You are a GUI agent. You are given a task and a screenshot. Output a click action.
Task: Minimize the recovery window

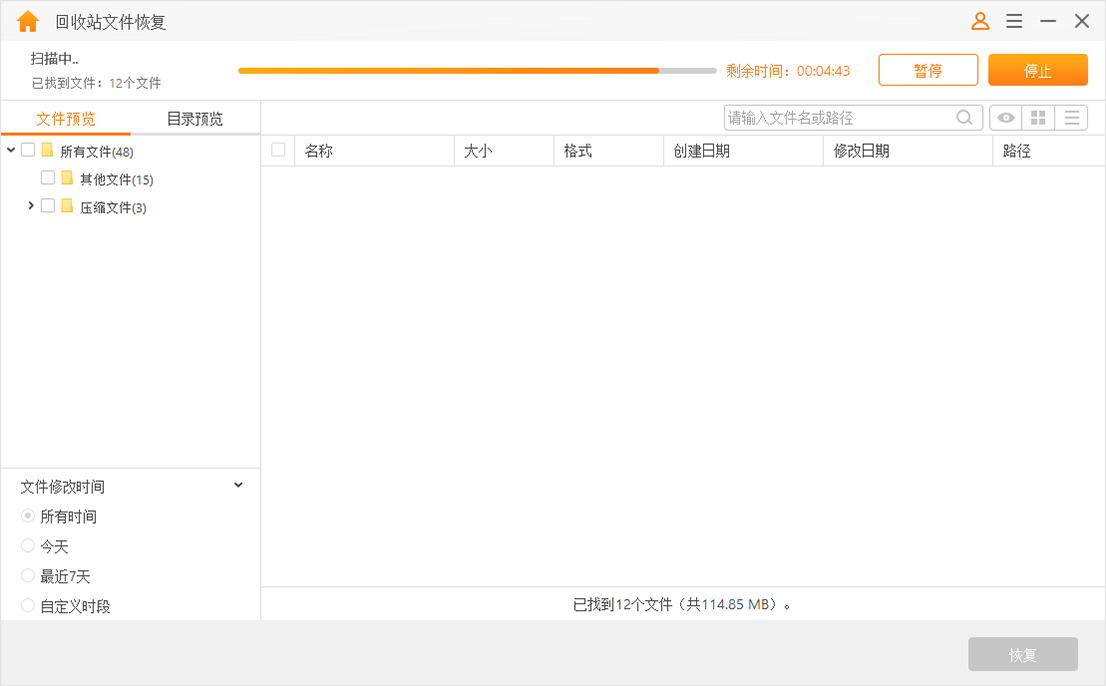click(1048, 21)
